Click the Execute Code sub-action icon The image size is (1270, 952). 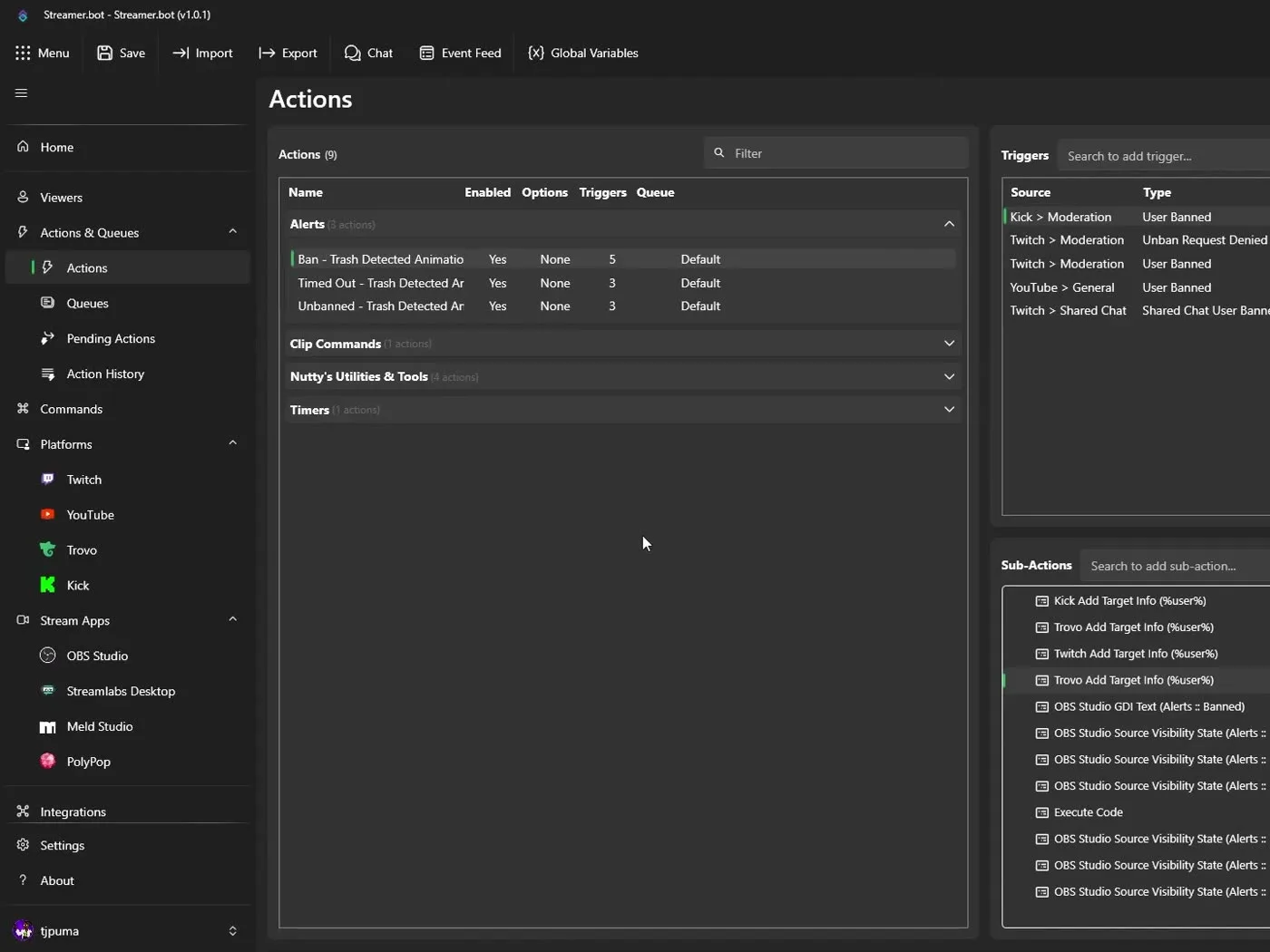(1042, 812)
